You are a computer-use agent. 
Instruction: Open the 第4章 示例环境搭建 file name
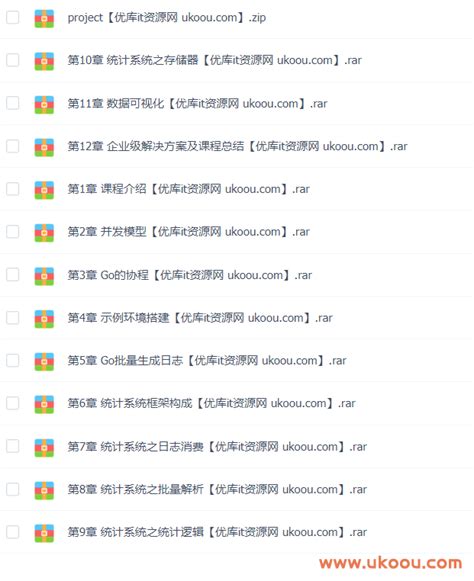tap(200, 318)
